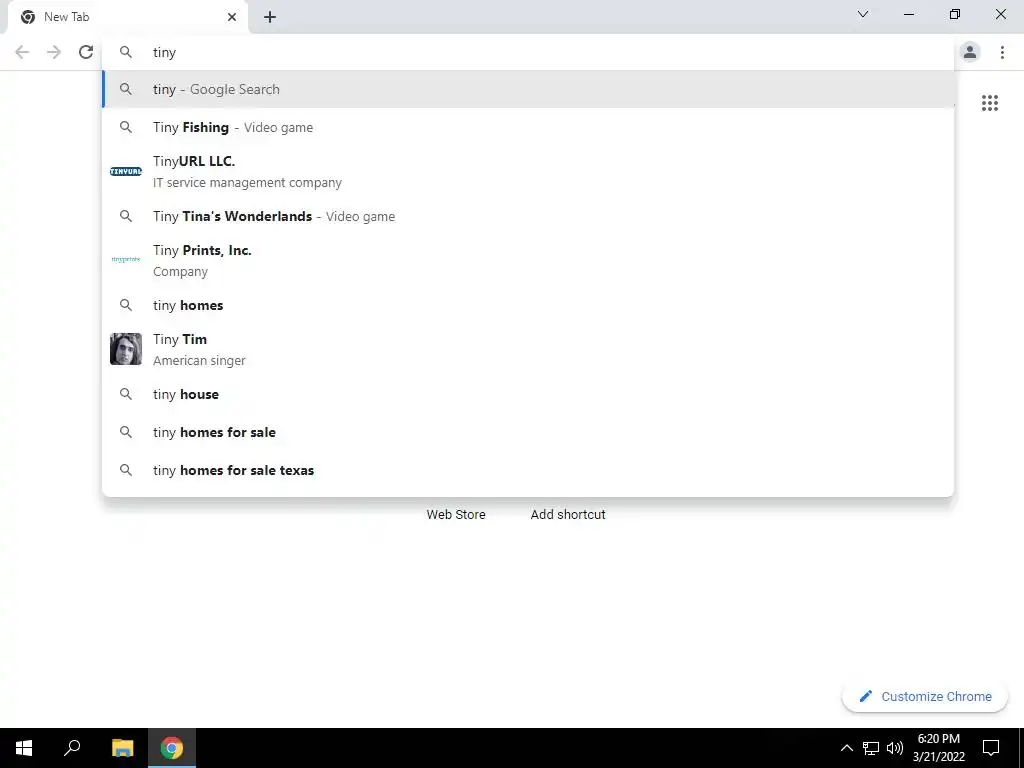Choose tiny homes suggestion
1024x768 pixels.
(529, 305)
